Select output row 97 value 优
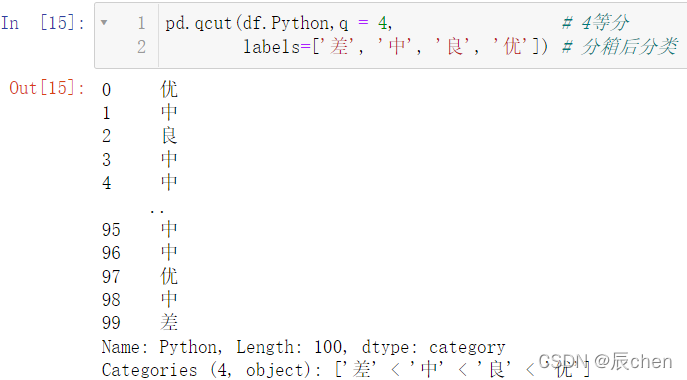 click(169, 276)
